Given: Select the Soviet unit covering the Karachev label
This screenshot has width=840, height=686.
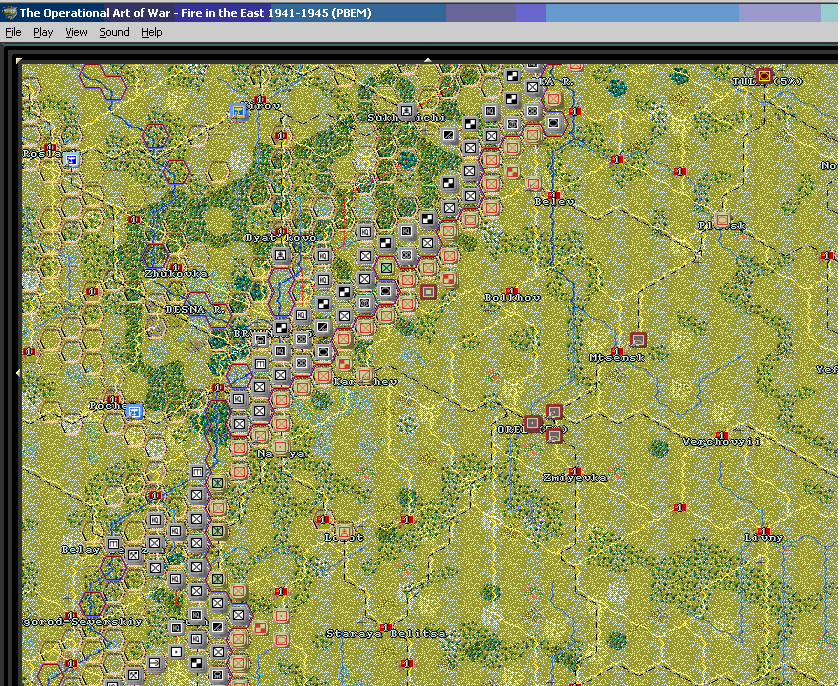Looking at the screenshot, I should 365,375.
